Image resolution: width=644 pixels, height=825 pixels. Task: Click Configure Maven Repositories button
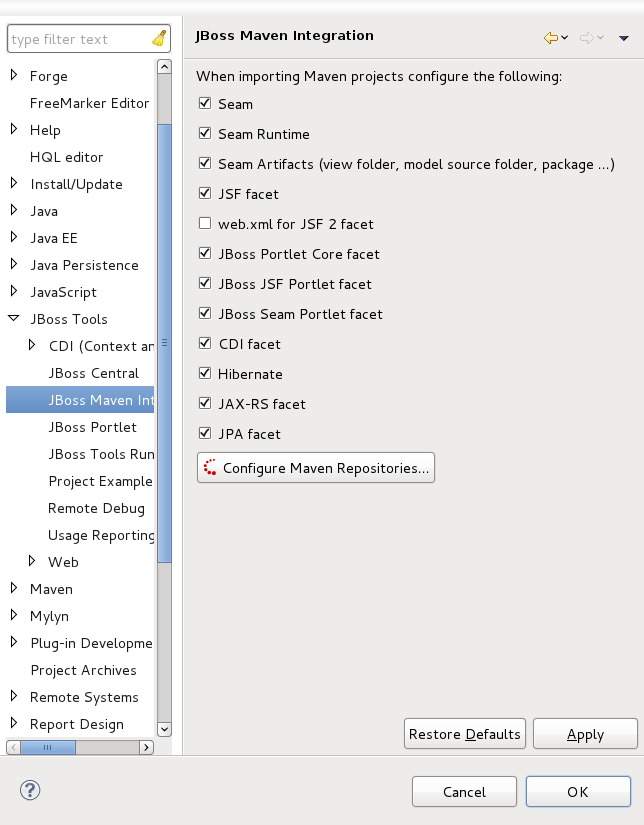316,468
